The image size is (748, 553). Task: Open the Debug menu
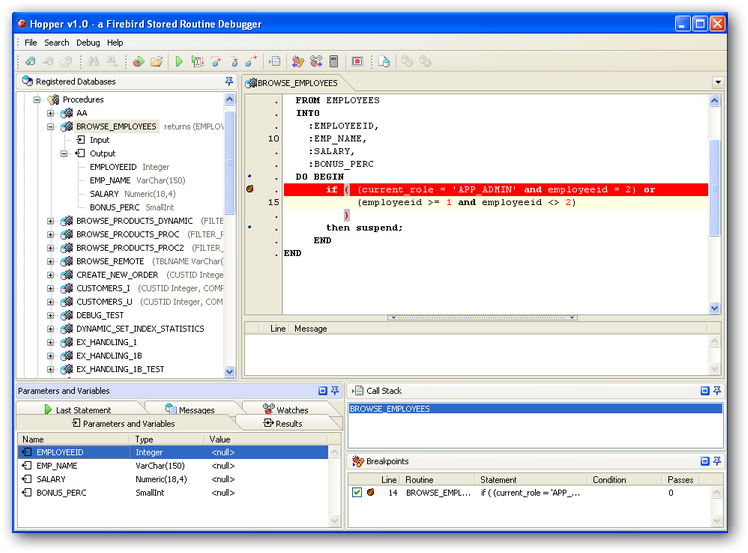tap(88, 42)
